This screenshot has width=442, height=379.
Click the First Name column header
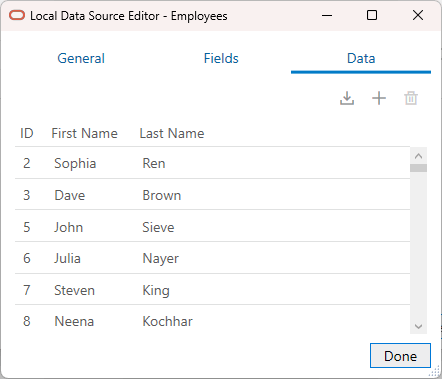pyautogui.click(x=84, y=133)
